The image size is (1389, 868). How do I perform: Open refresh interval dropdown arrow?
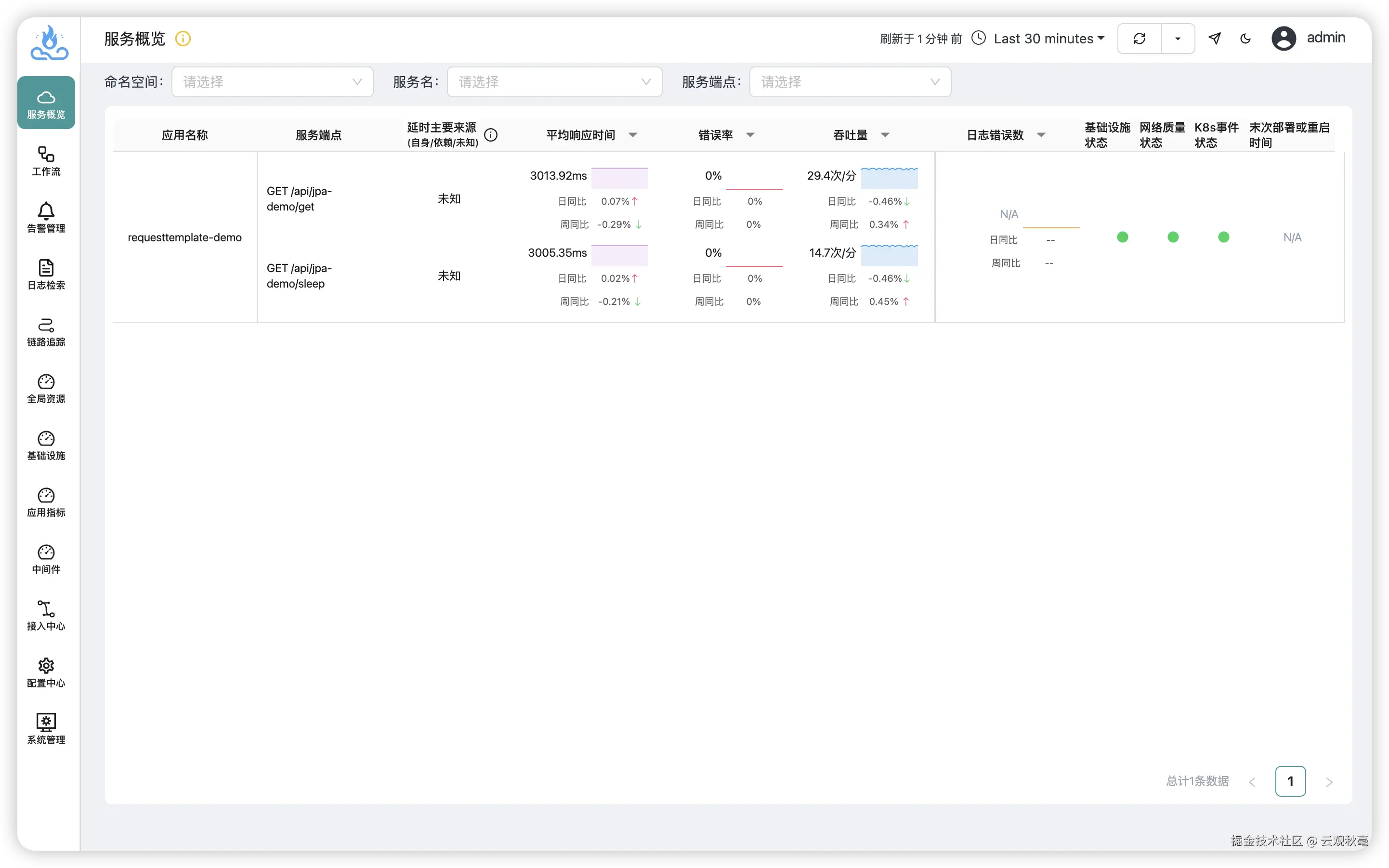[1178, 39]
